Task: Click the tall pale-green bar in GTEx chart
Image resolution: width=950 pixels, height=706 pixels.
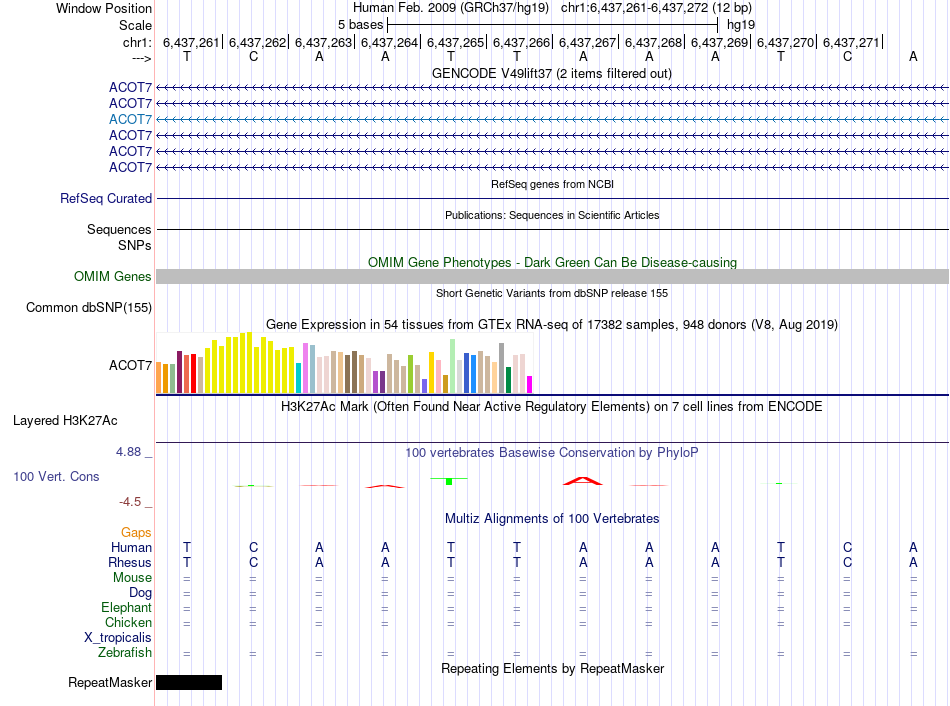Action: point(453,366)
